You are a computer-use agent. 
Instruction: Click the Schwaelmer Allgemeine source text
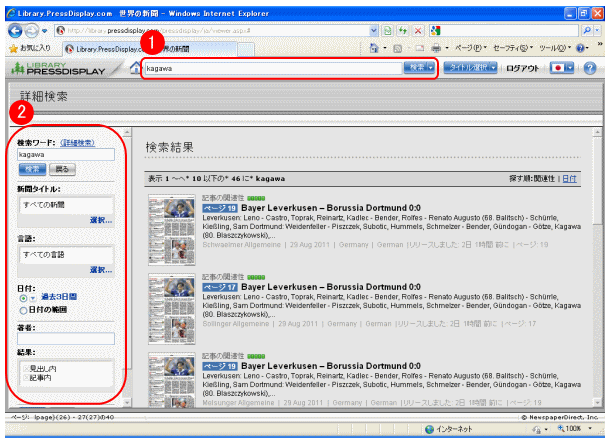[242, 245]
